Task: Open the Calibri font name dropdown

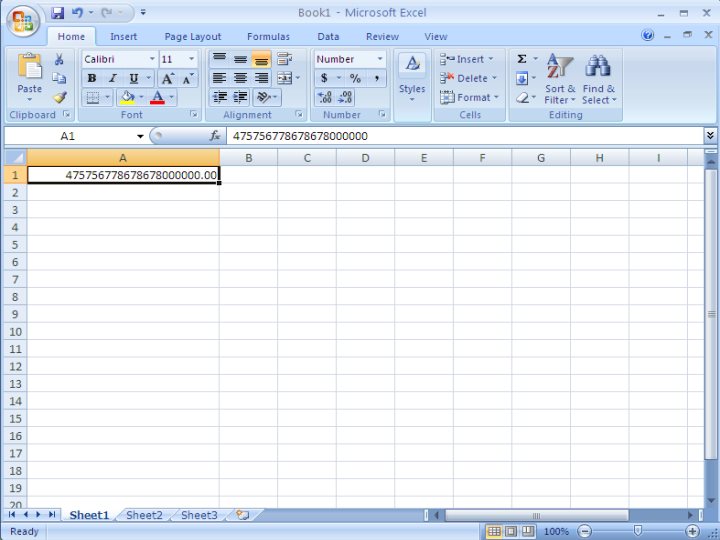Action: pos(152,59)
